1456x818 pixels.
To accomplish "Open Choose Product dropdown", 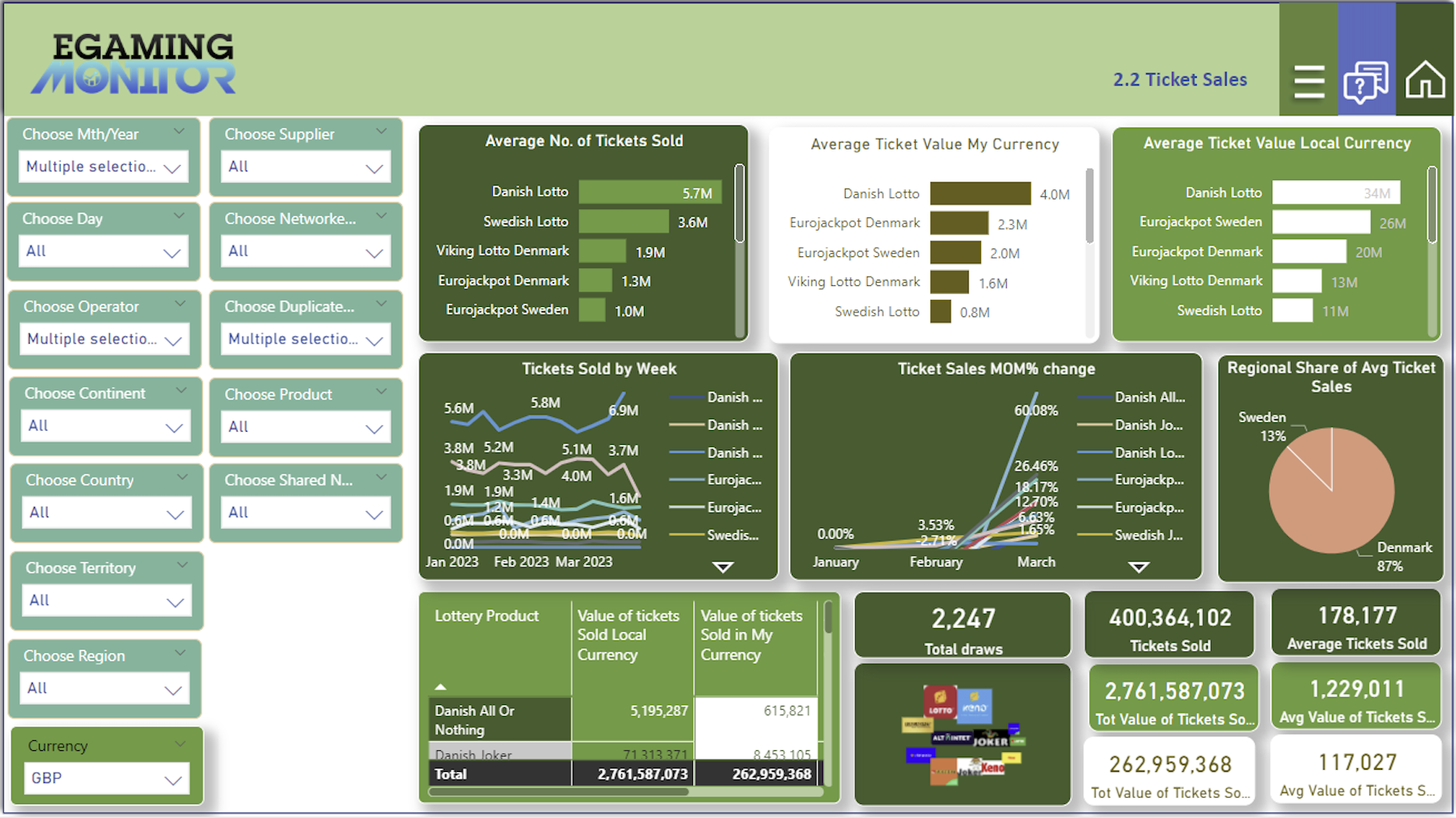I will click(x=306, y=427).
